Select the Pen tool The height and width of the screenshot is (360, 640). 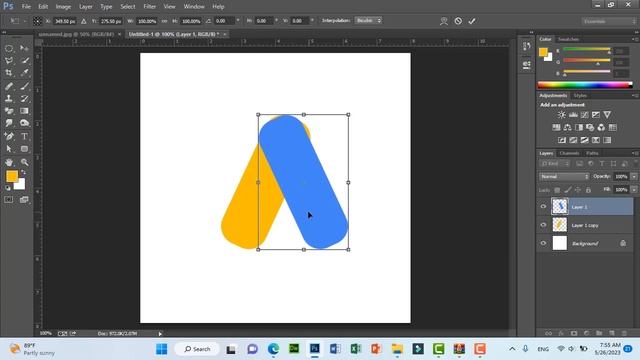[x=9, y=136]
